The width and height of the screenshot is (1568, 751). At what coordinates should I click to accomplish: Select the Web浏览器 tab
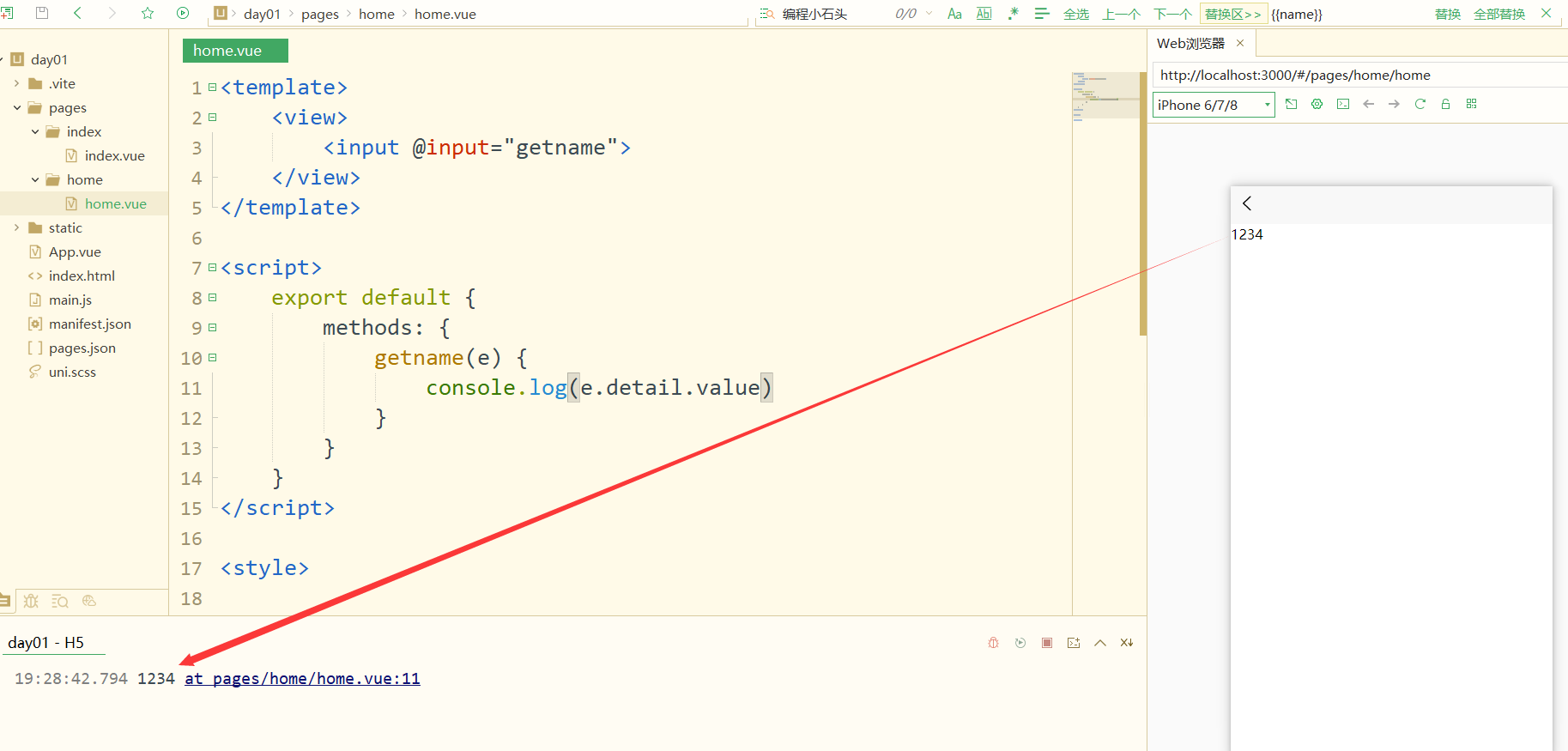coord(1190,43)
